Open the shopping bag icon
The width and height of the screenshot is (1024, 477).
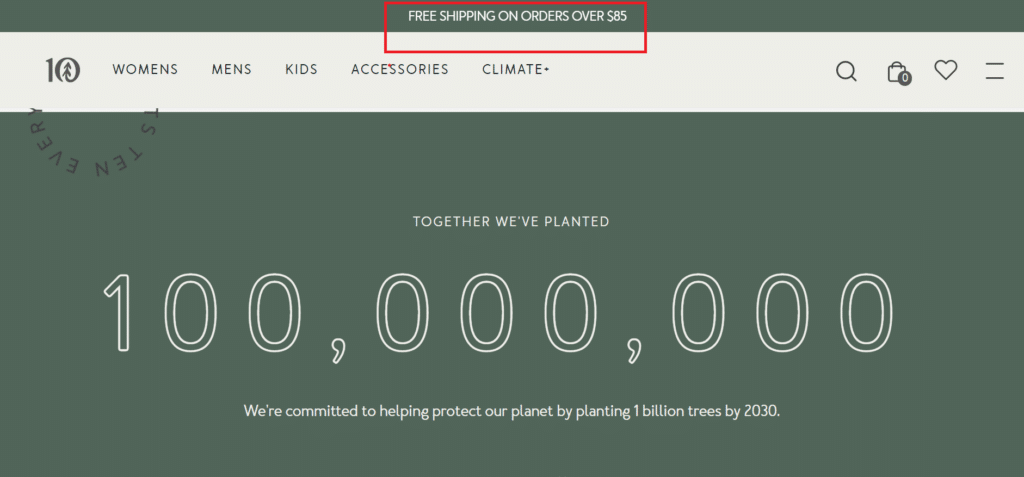896,71
